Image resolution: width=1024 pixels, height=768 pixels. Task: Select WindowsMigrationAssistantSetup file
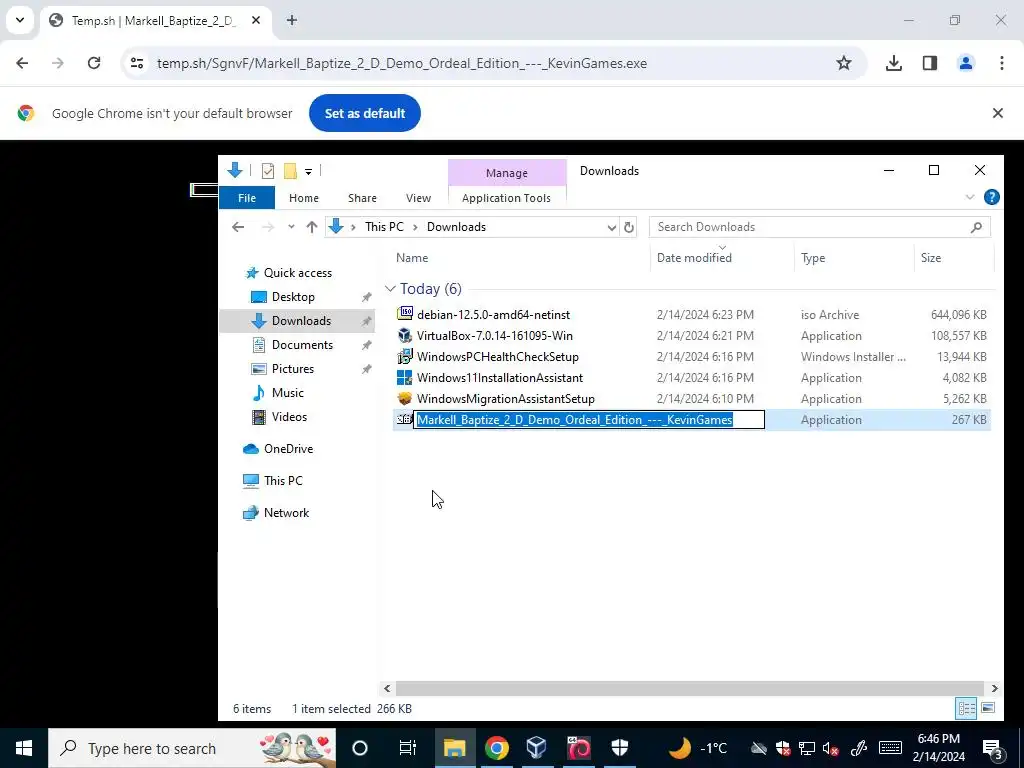pos(505,398)
